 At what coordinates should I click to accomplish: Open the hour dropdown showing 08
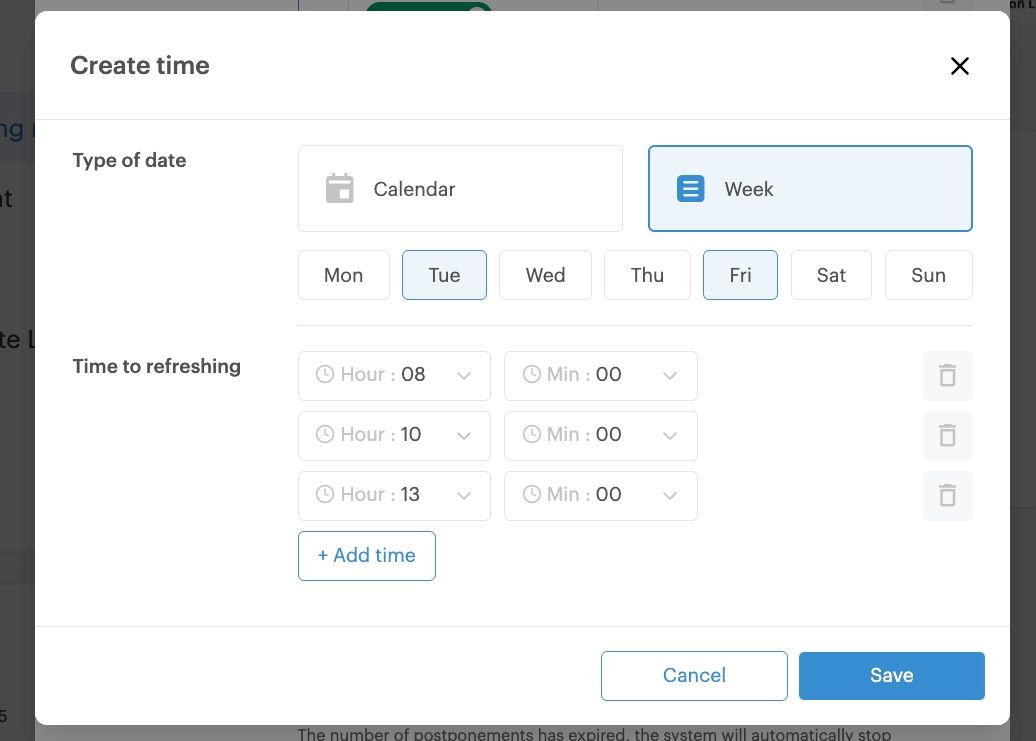pyautogui.click(x=463, y=375)
